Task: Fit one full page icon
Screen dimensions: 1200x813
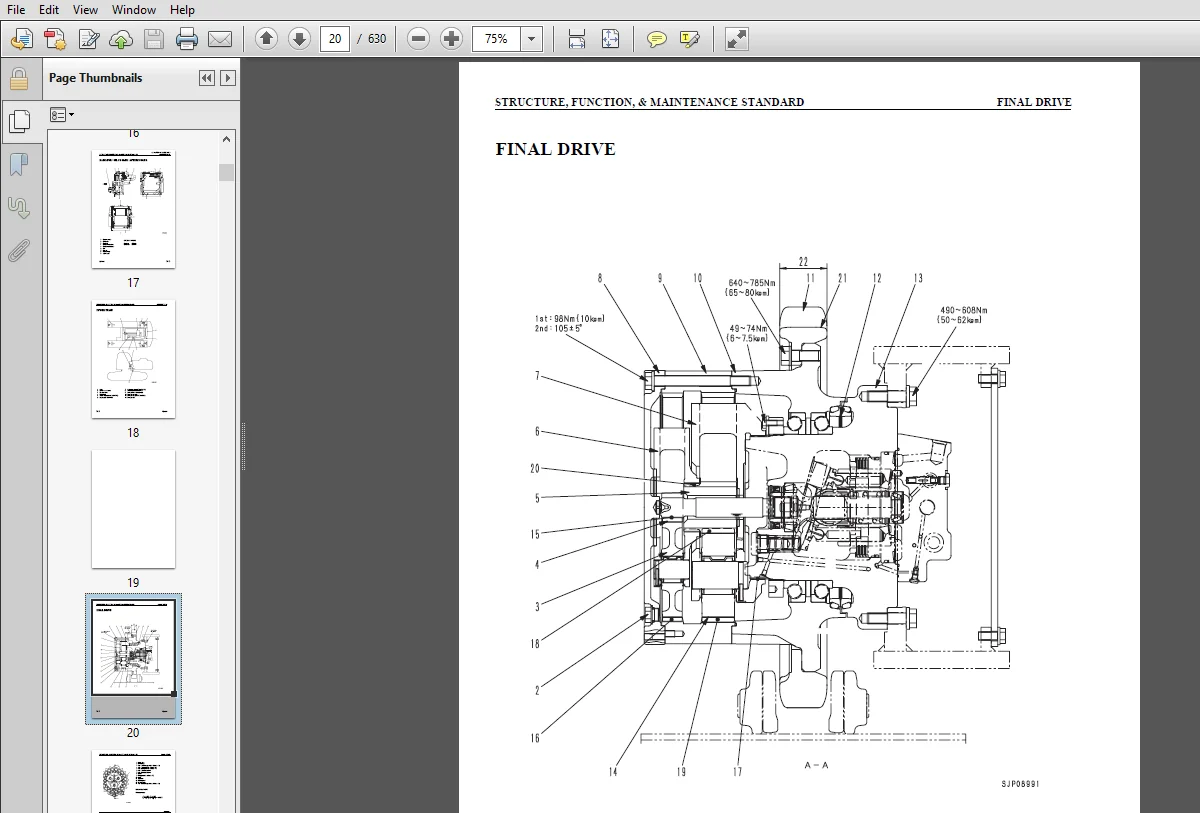Action: [610, 39]
